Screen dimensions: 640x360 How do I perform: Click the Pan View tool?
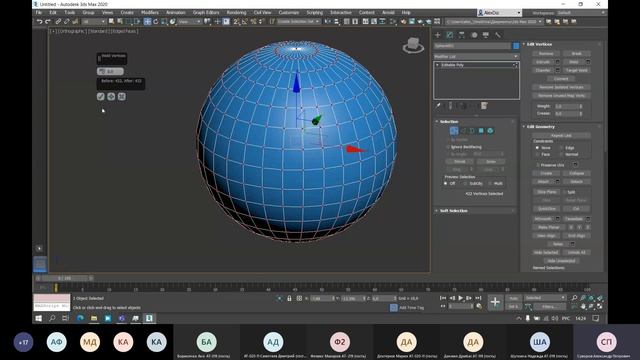coord(583,306)
